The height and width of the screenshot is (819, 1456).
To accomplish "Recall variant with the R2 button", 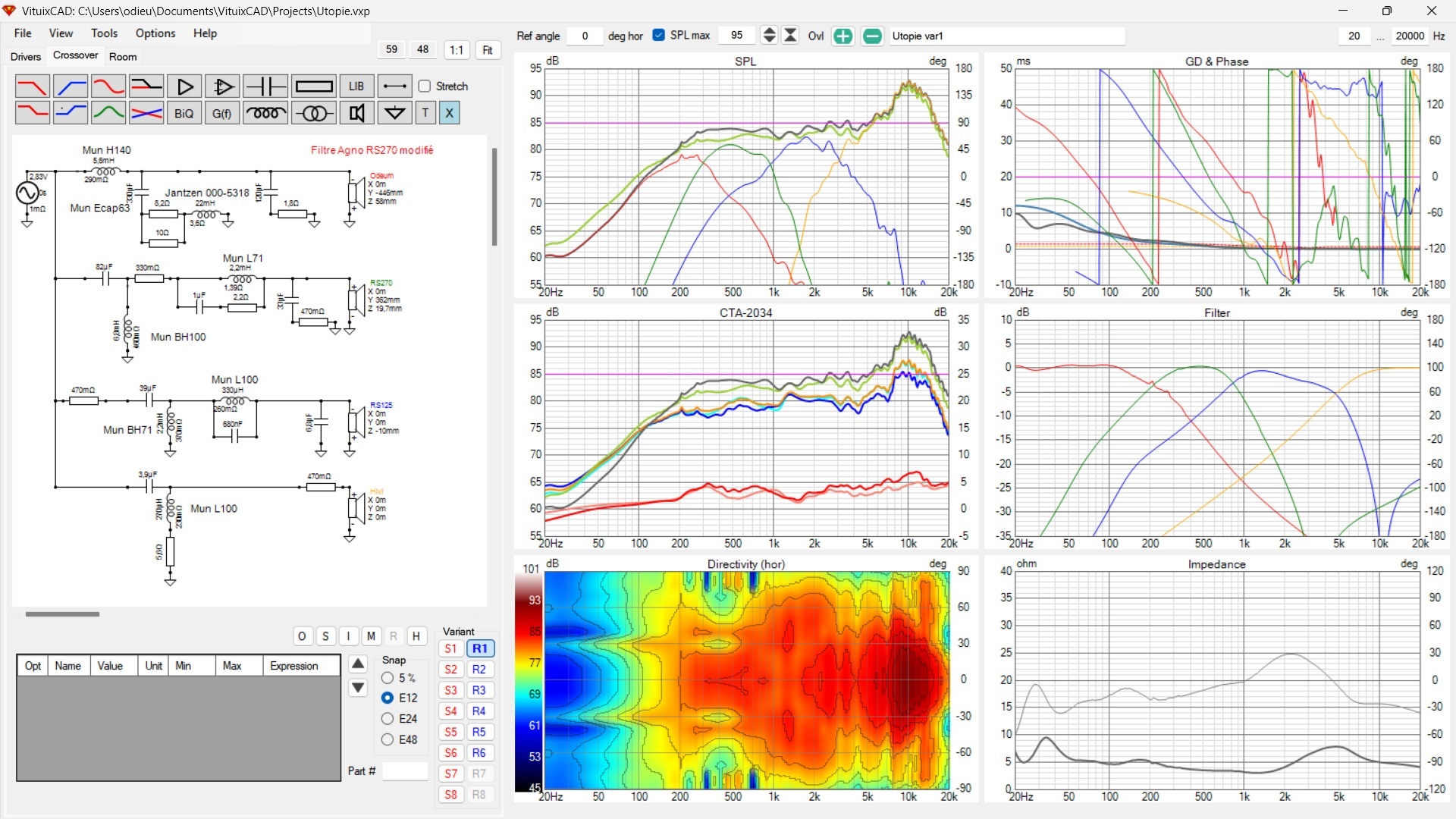I will tap(479, 670).
